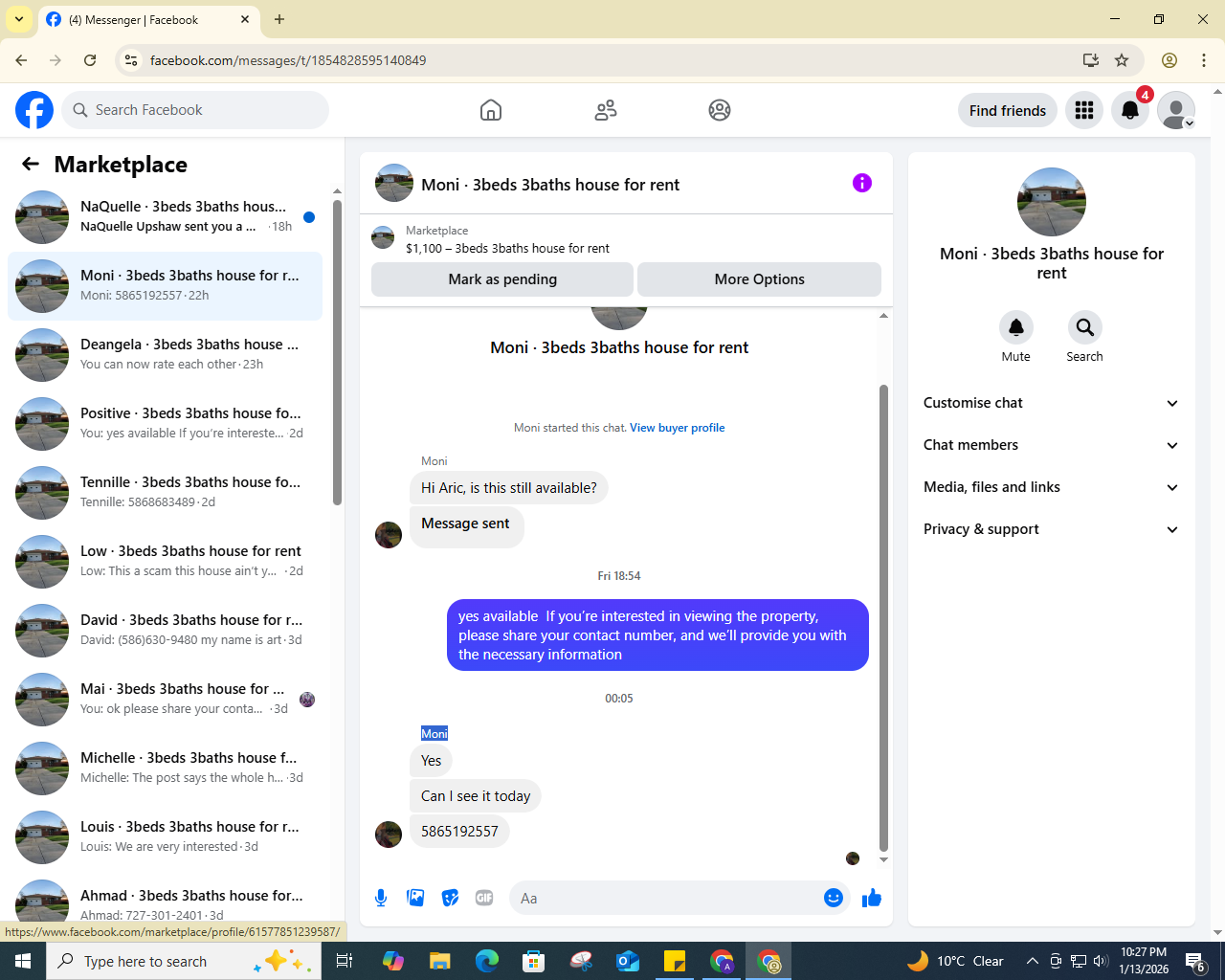The image size is (1225, 980).
Task: Open $1,100 3beds 3baths listing link
Action: tap(507, 248)
